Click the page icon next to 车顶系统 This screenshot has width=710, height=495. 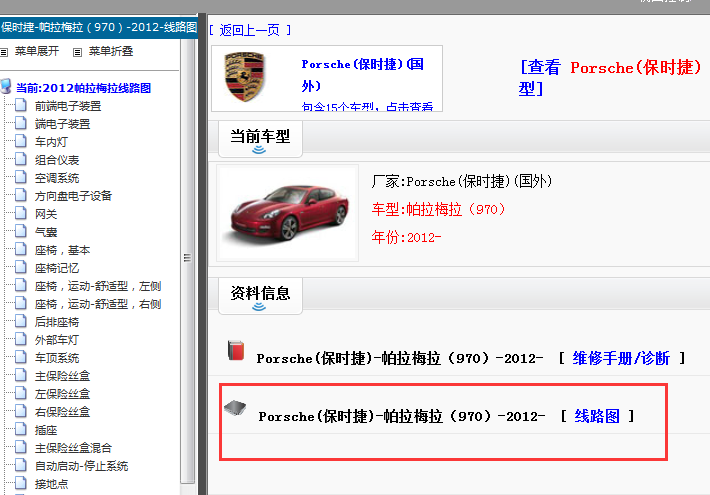pos(20,357)
